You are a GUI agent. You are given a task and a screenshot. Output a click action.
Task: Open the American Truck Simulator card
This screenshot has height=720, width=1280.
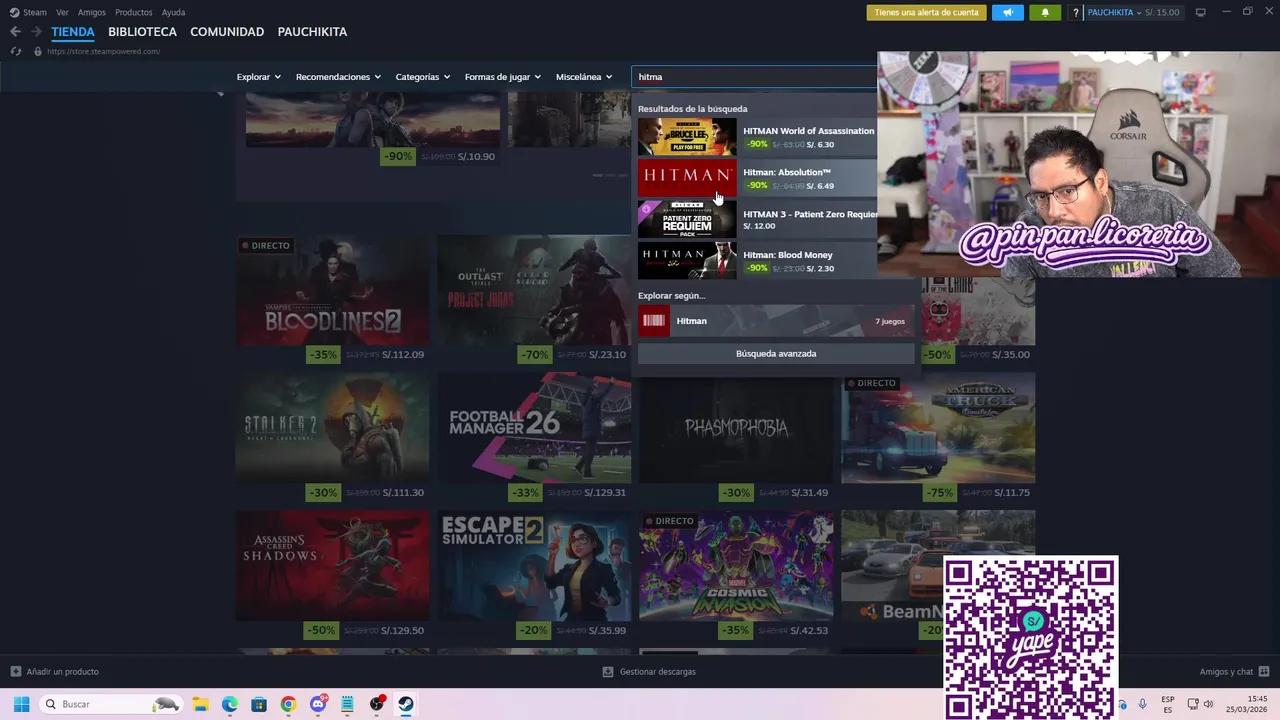(938, 428)
